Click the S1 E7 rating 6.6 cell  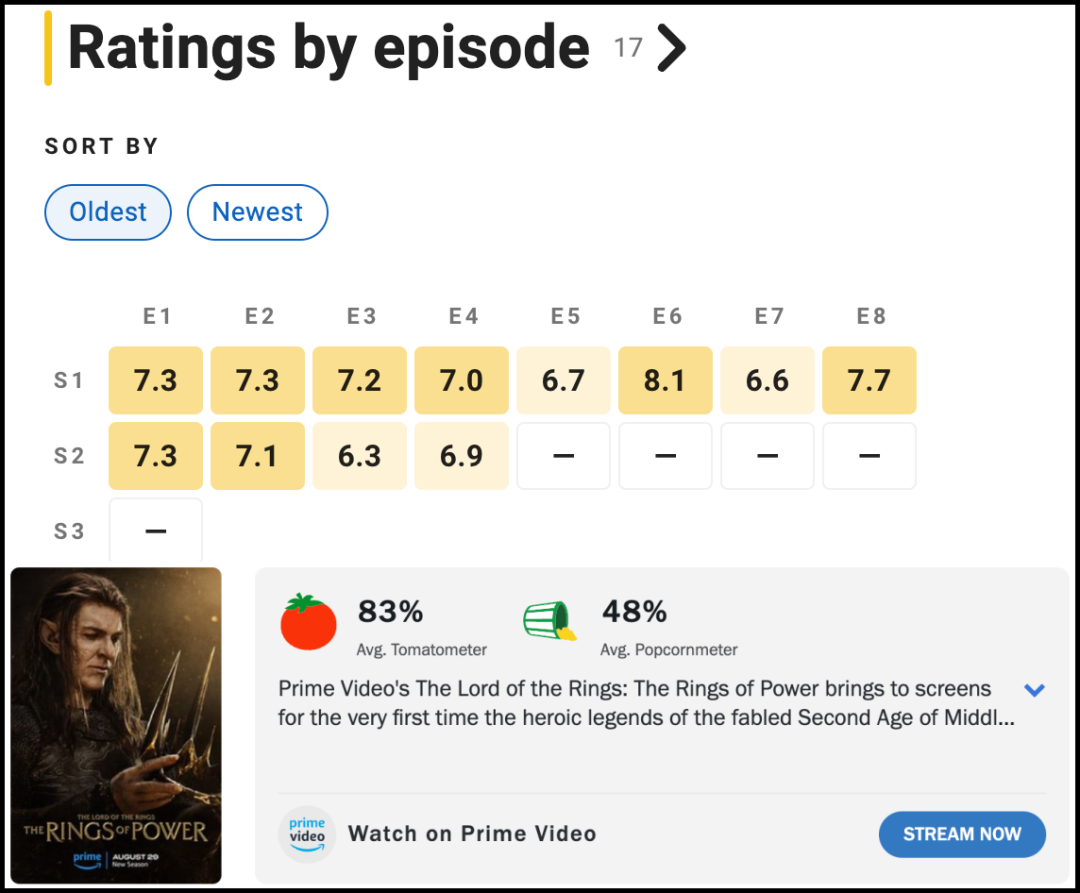(767, 381)
